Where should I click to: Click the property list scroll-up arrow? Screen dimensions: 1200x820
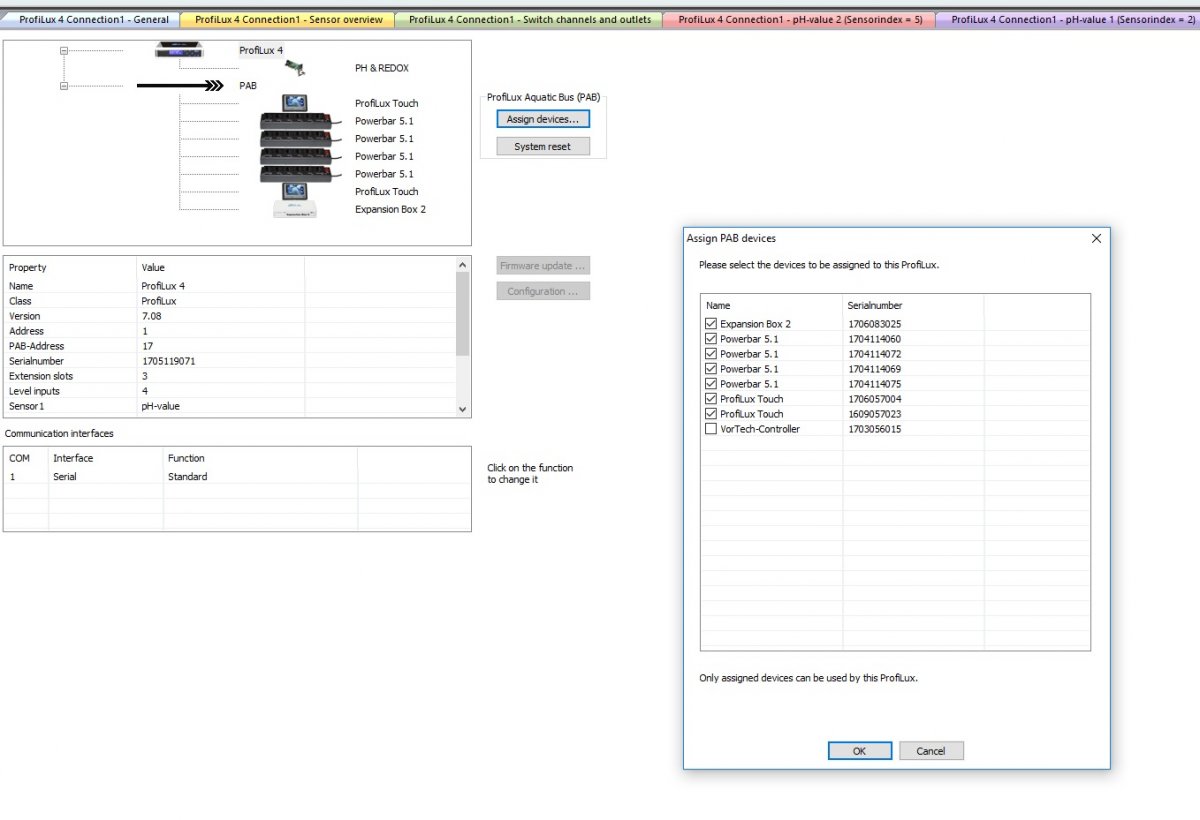[x=462, y=265]
